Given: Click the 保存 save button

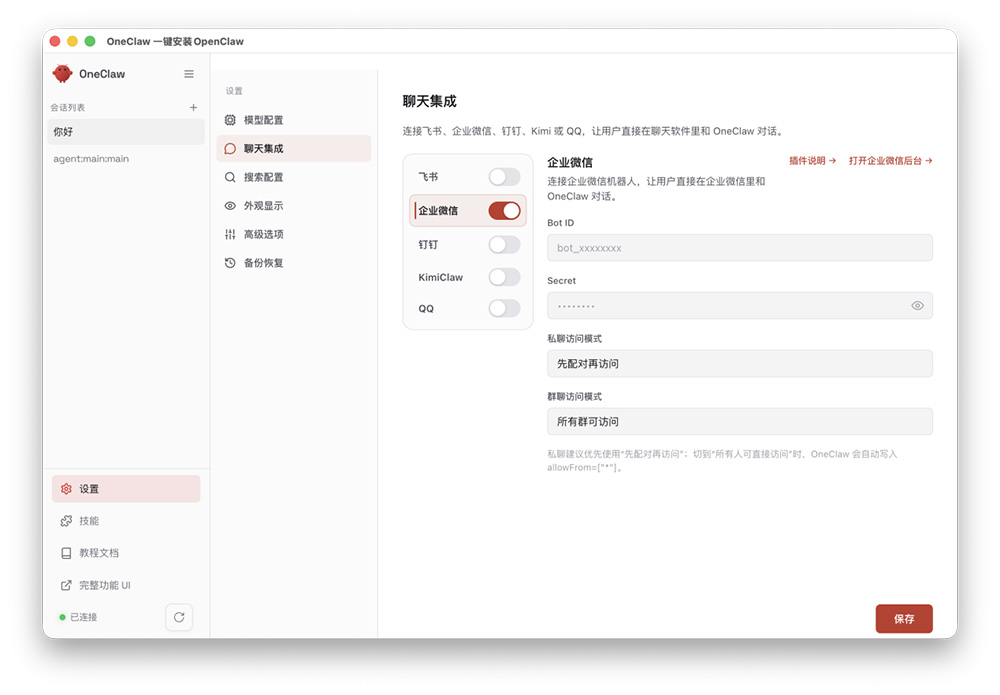Looking at the screenshot, I should click(903, 618).
